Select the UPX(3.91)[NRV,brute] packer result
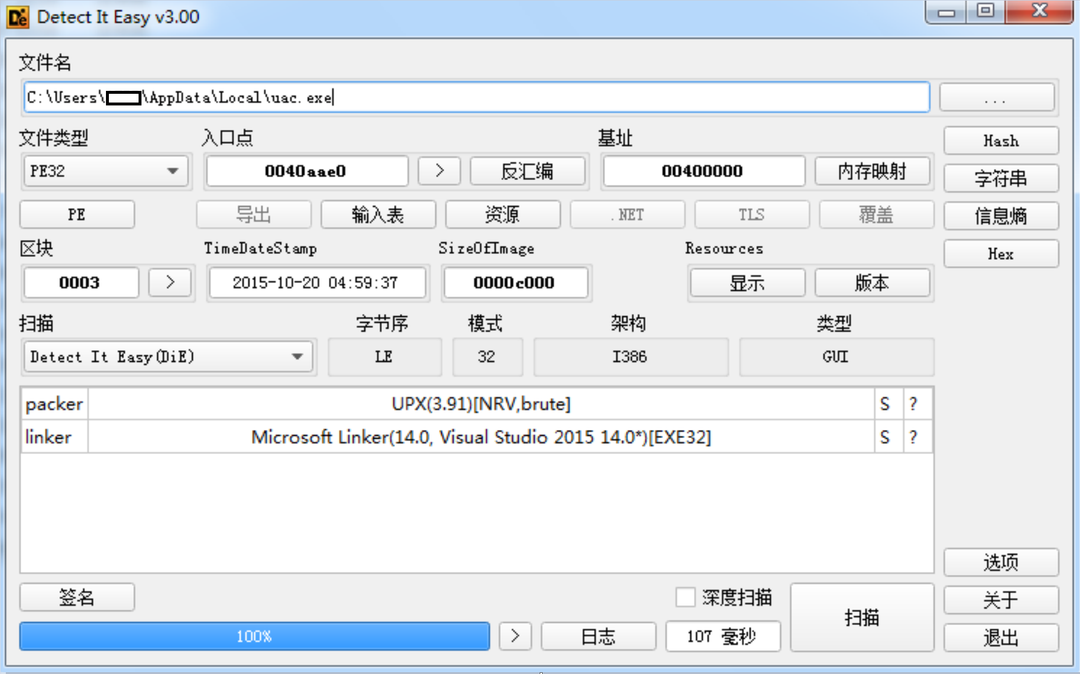Viewport: 1080px width, 674px height. [x=481, y=404]
